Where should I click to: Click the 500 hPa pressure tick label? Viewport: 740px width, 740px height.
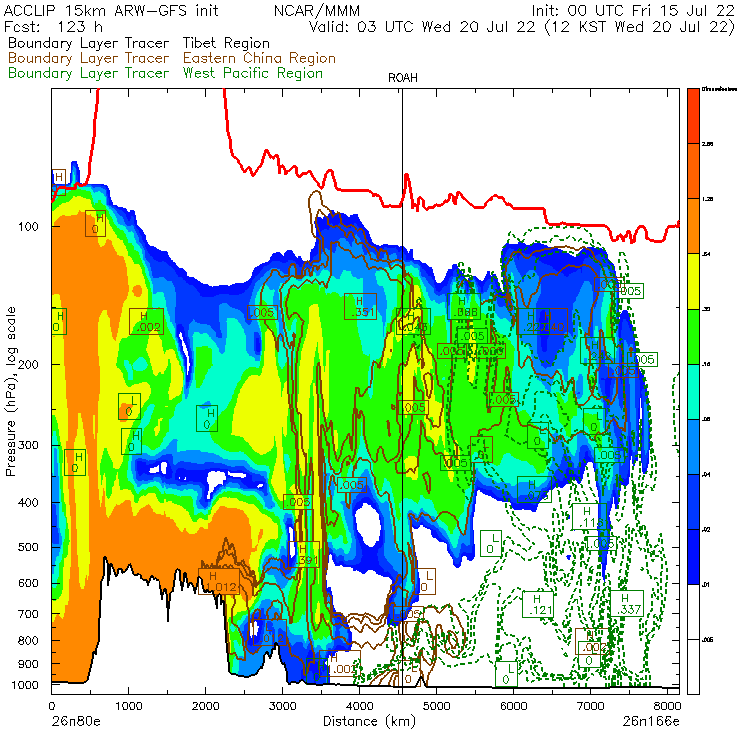tap(28, 547)
